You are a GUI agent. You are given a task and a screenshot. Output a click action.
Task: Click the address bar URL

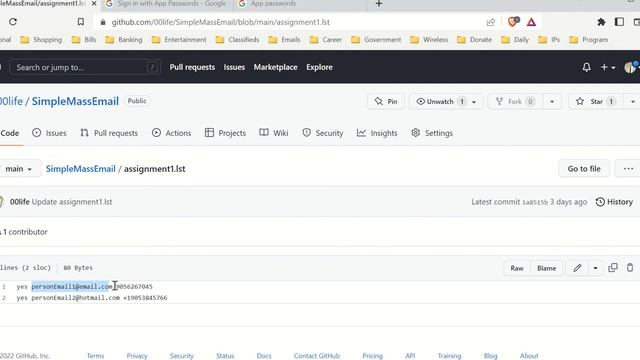point(220,22)
